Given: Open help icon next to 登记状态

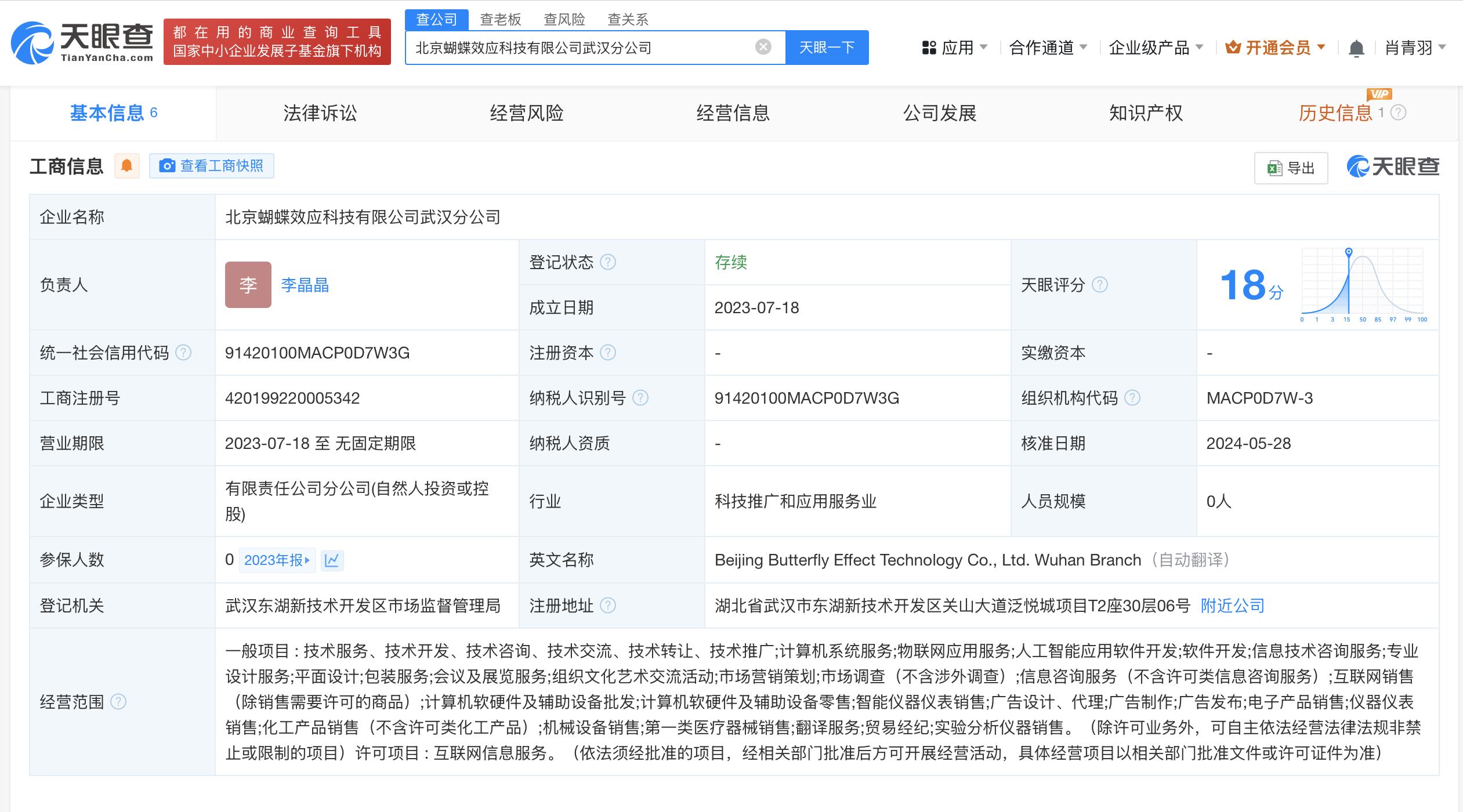Looking at the screenshot, I should [x=607, y=262].
